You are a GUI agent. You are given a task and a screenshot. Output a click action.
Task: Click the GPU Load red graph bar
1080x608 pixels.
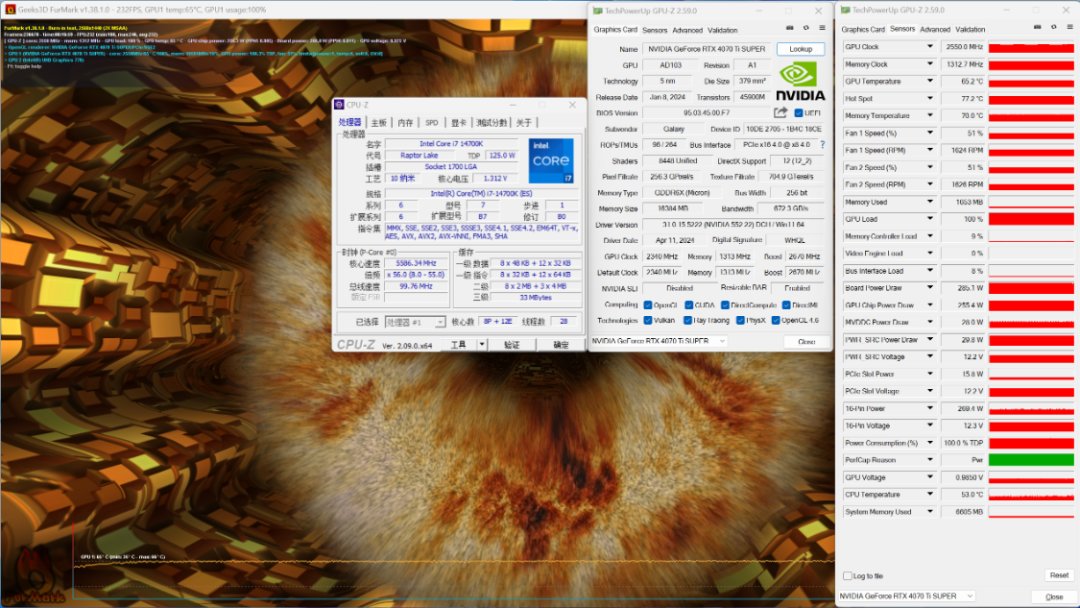coord(1031,219)
